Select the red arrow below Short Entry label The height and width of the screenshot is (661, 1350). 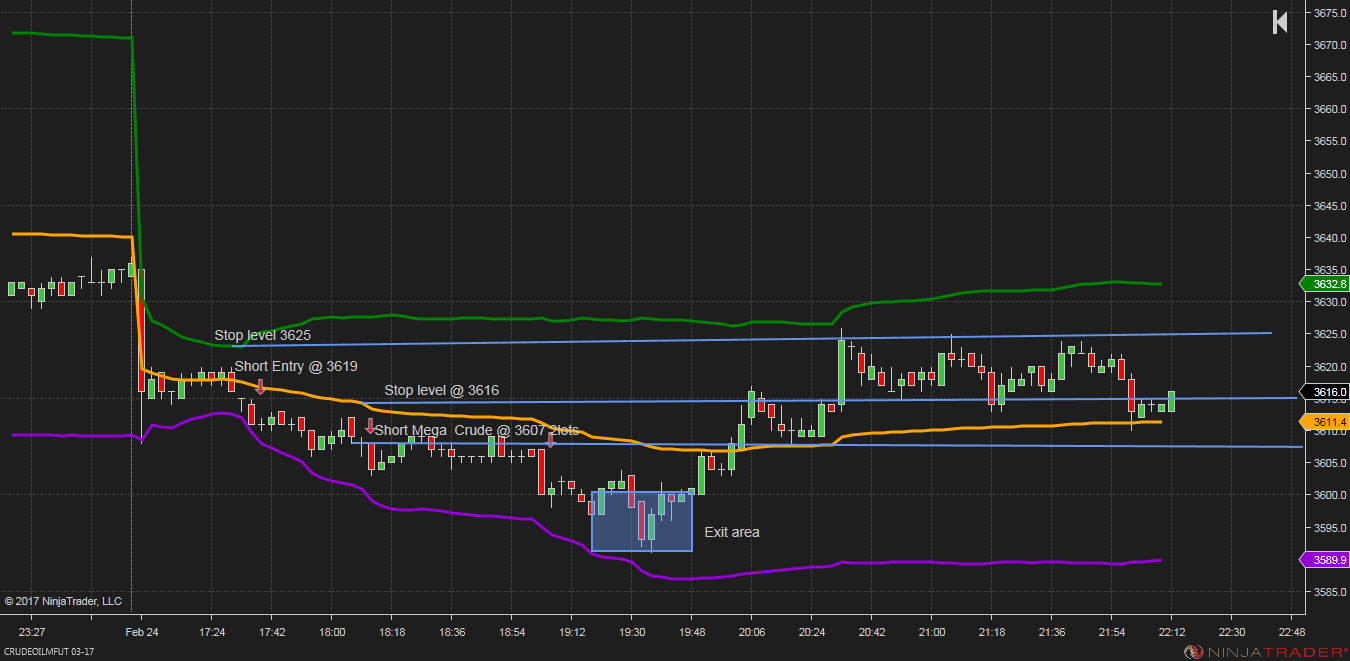tap(260, 386)
